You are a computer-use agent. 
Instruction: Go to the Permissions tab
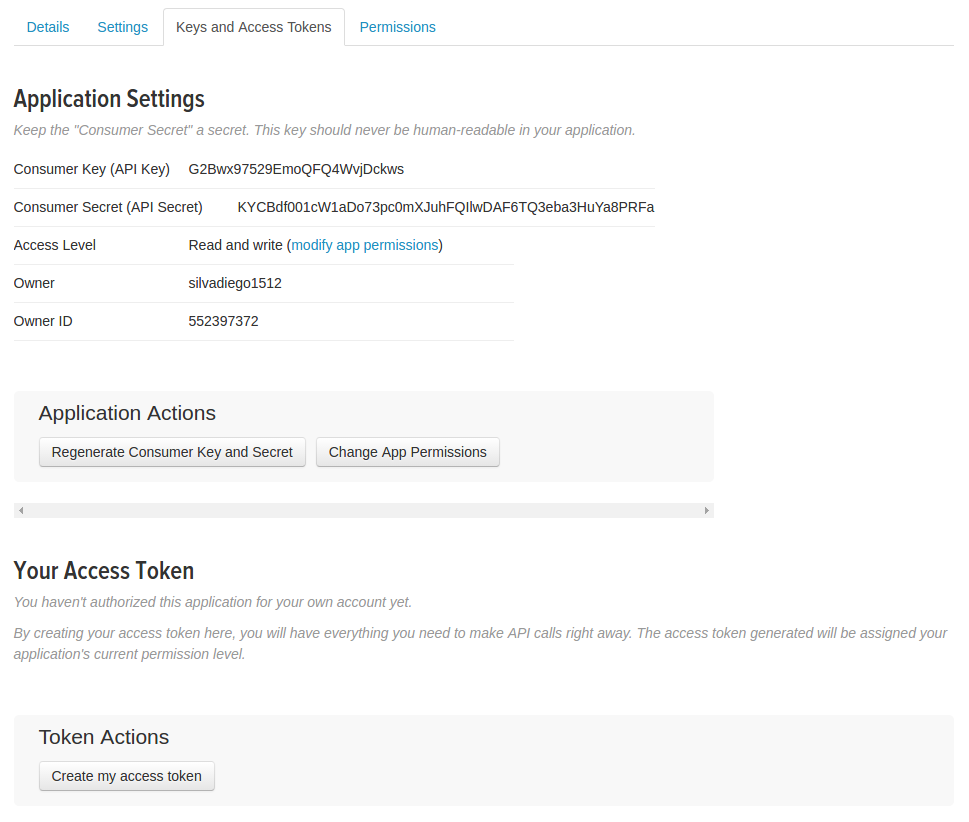click(397, 27)
